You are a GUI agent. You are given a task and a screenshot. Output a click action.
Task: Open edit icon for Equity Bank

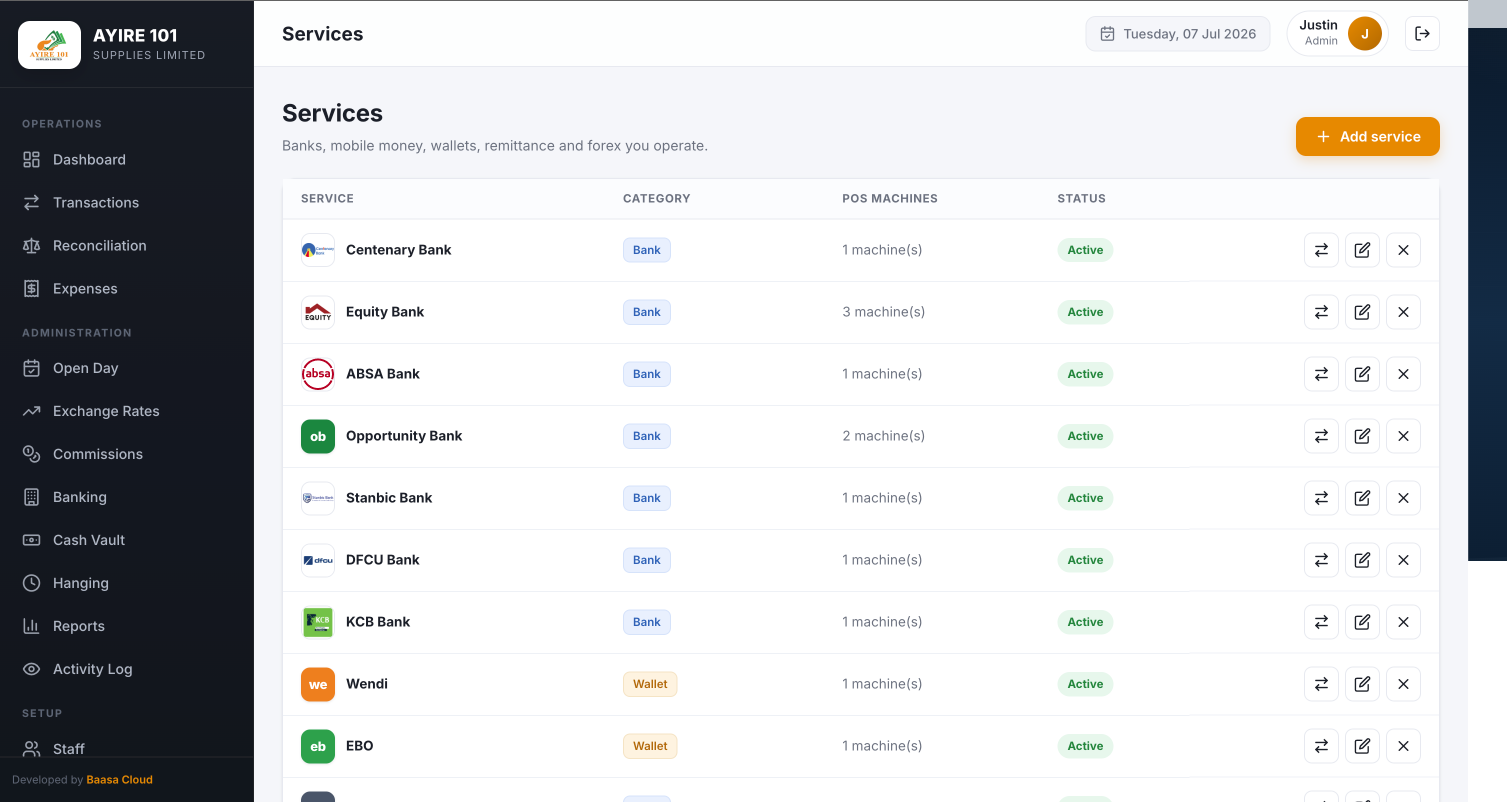[1362, 312]
